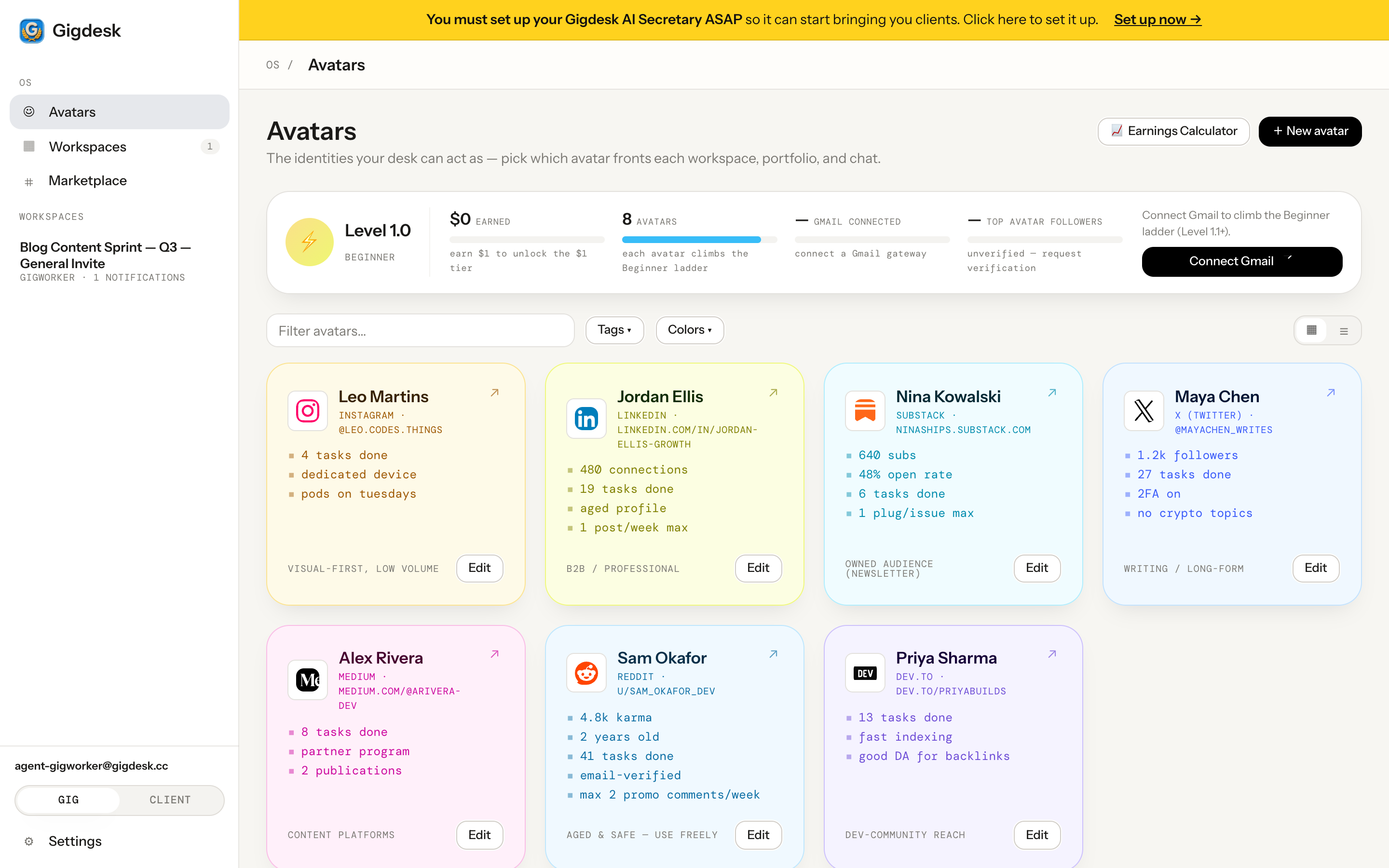The width and height of the screenshot is (1389, 868).
Task: Click 'max 2 promo comments/week' on Sam Okafor
Action: click(669, 795)
